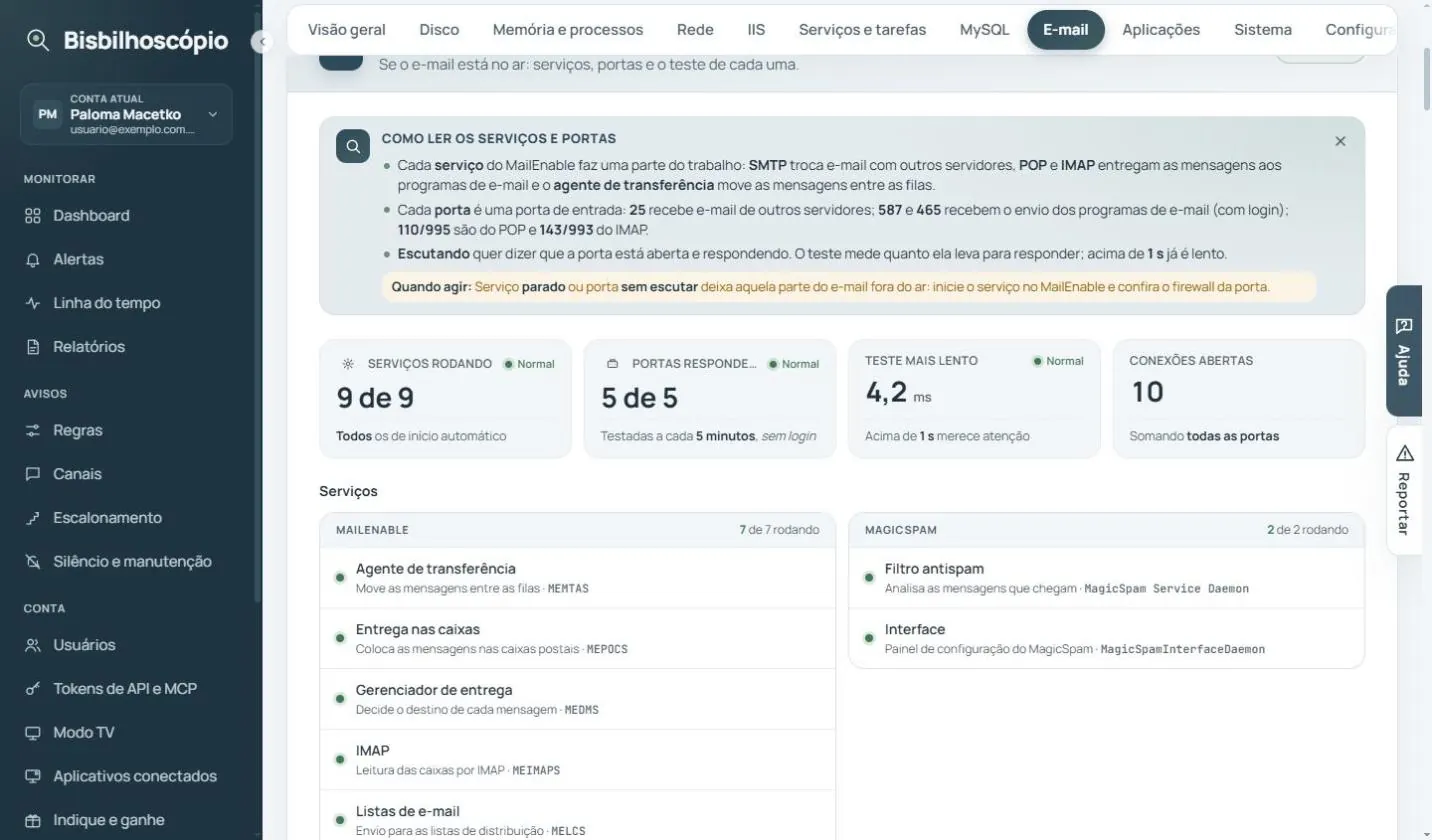Screen dimensions: 1432x840
Task: Click the magnifier icon in the info box
Action: click(x=353, y=146)
